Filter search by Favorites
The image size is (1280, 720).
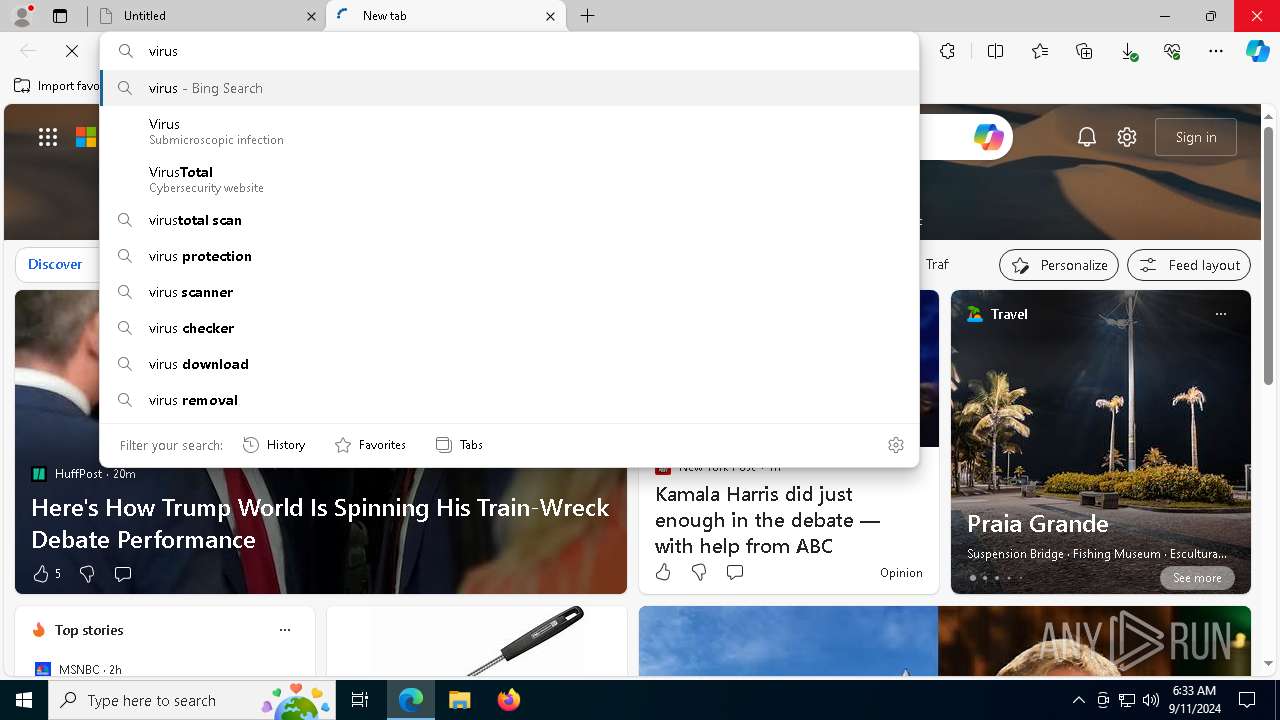point(370,445)
